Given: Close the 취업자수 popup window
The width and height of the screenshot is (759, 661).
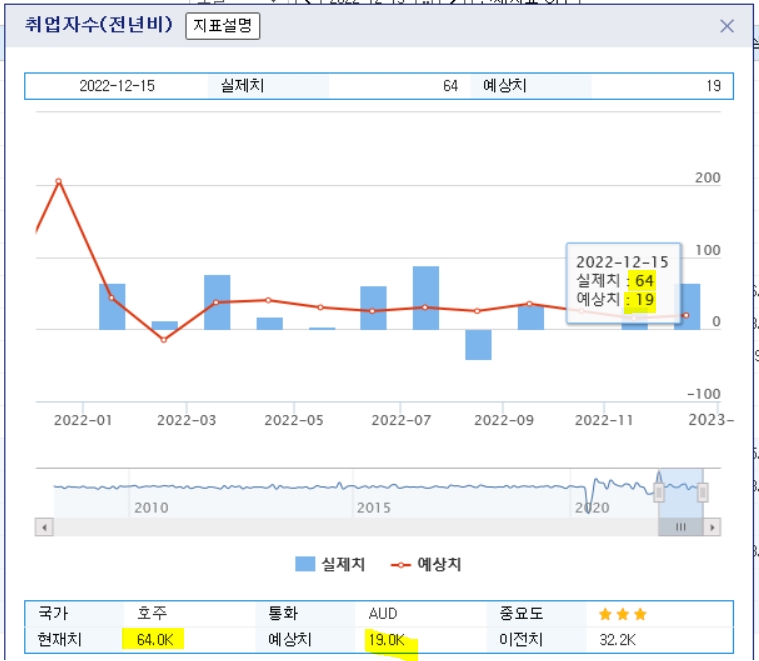Looking at the screenshot, I should (x=727, y=26).
